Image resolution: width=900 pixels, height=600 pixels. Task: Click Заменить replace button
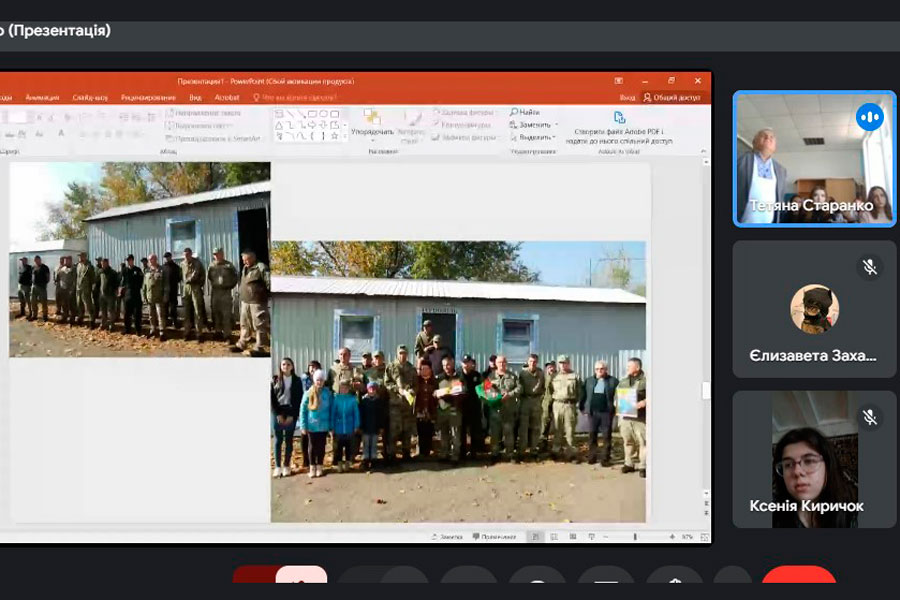coord(533,125)
